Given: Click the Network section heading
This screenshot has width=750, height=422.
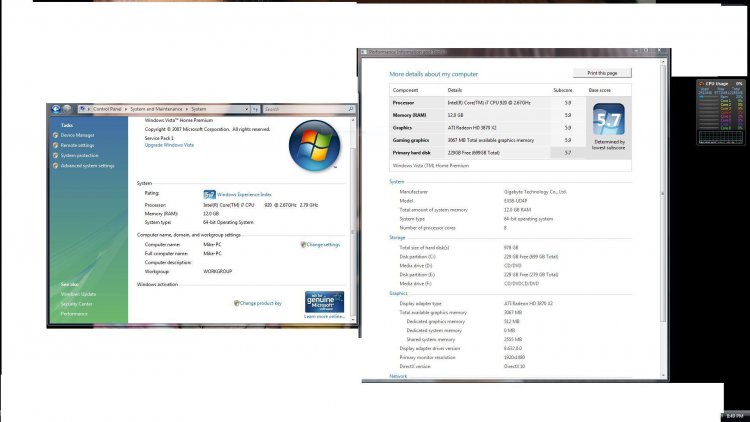Looking at the screenshot, I should [398, 376].
